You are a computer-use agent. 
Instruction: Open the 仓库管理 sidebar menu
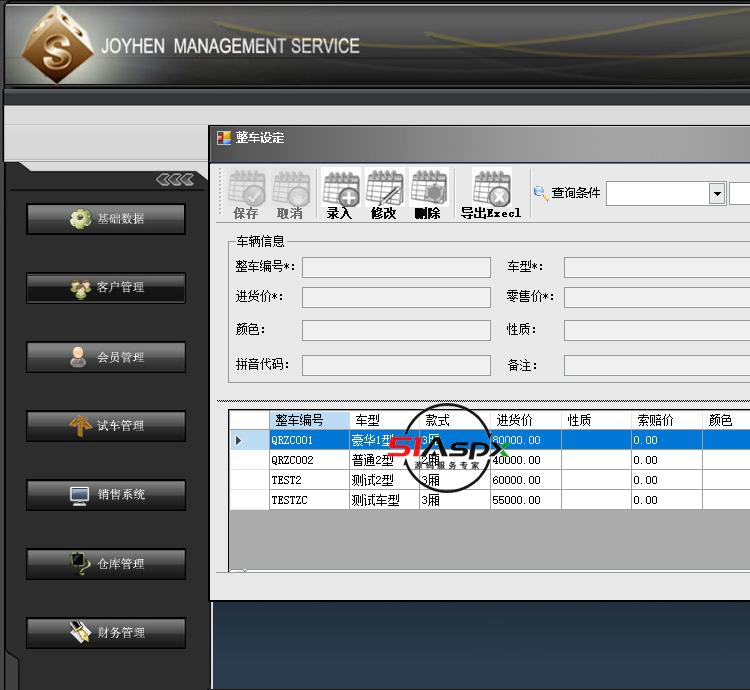pos(106,564)
